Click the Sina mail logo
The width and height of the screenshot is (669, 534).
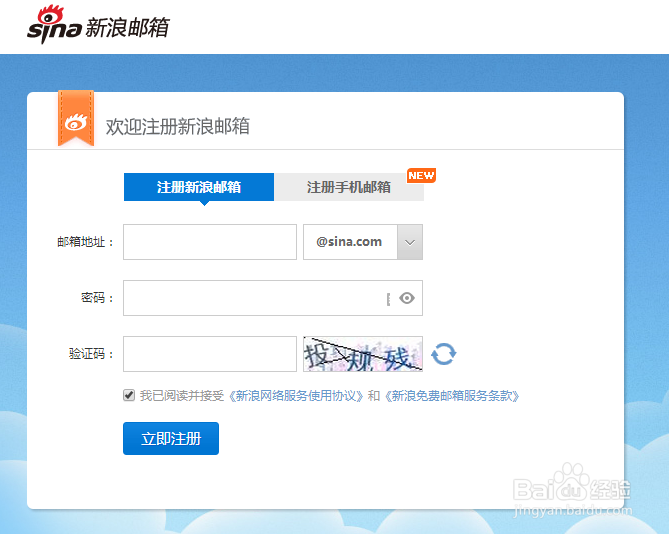click(98, 25)
